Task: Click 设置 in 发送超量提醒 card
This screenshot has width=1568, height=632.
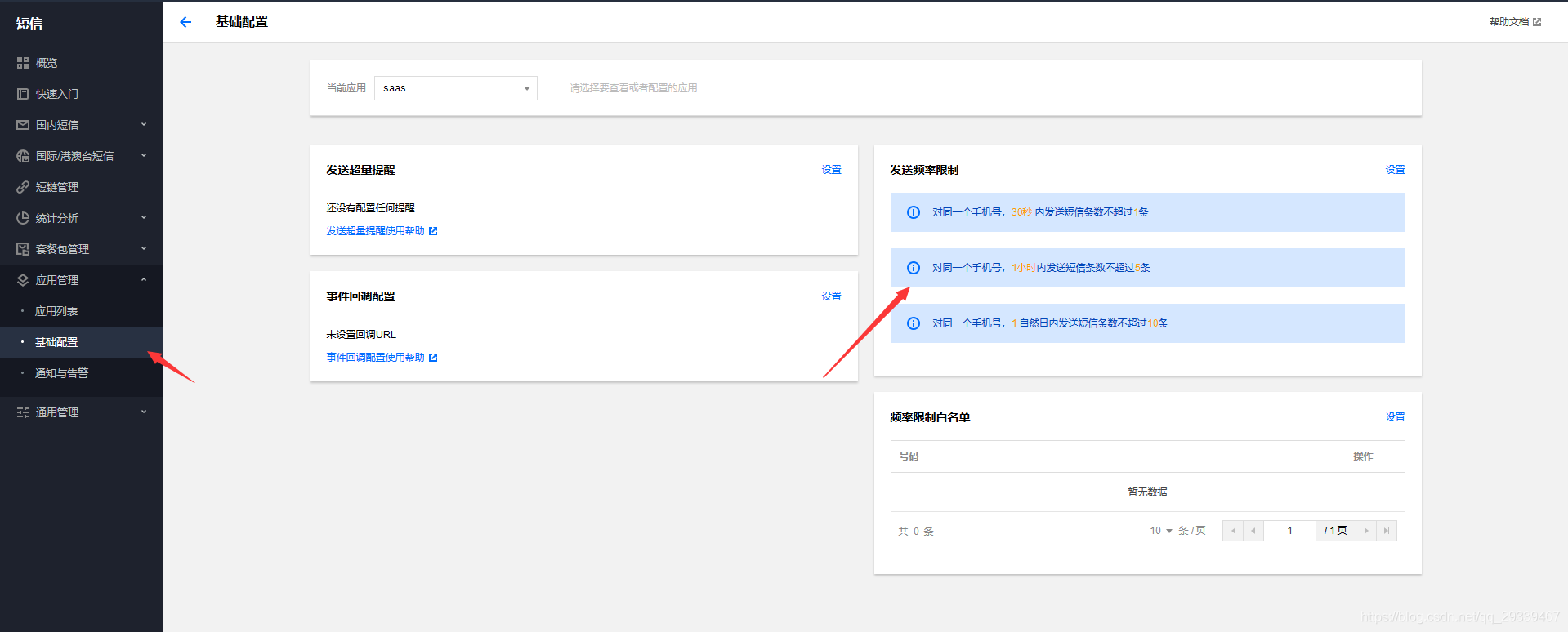Action: pos(831,170)
